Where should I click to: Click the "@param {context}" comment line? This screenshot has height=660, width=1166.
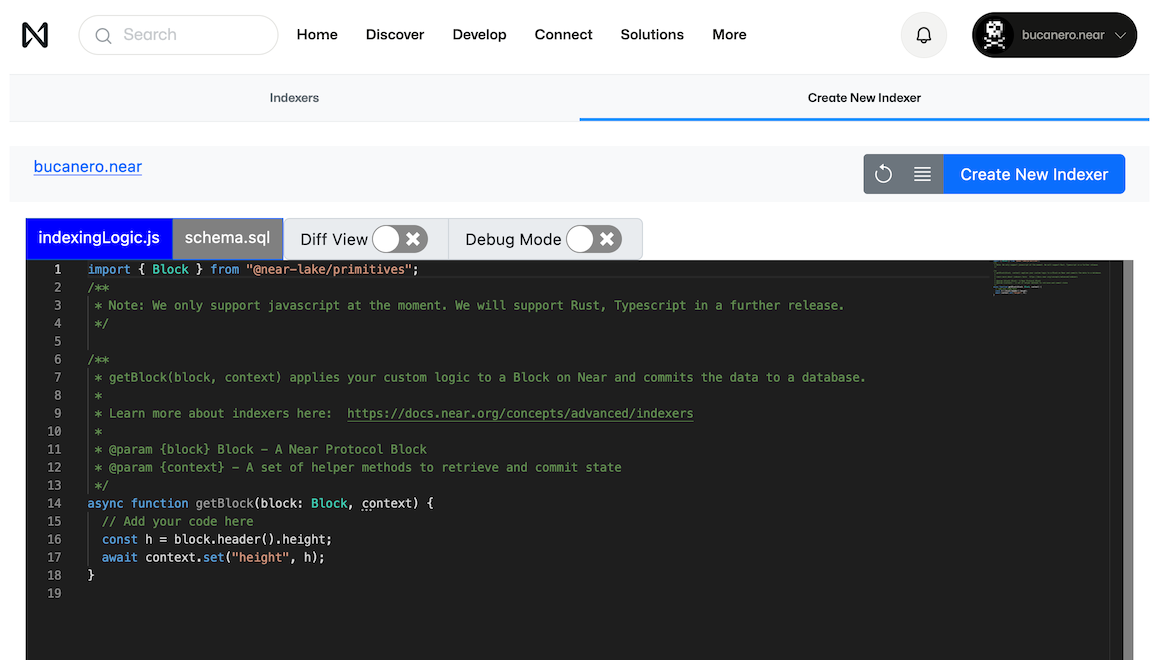point(358,468)
